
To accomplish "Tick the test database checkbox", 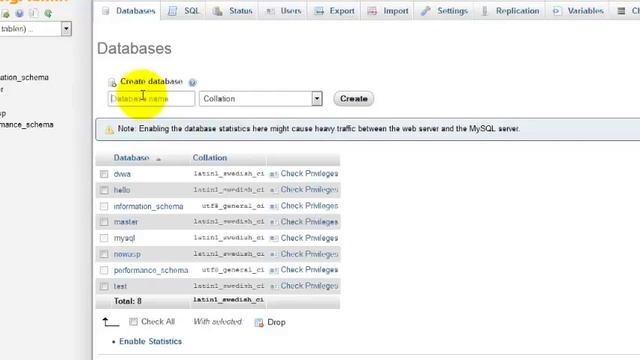I will 104,286.
